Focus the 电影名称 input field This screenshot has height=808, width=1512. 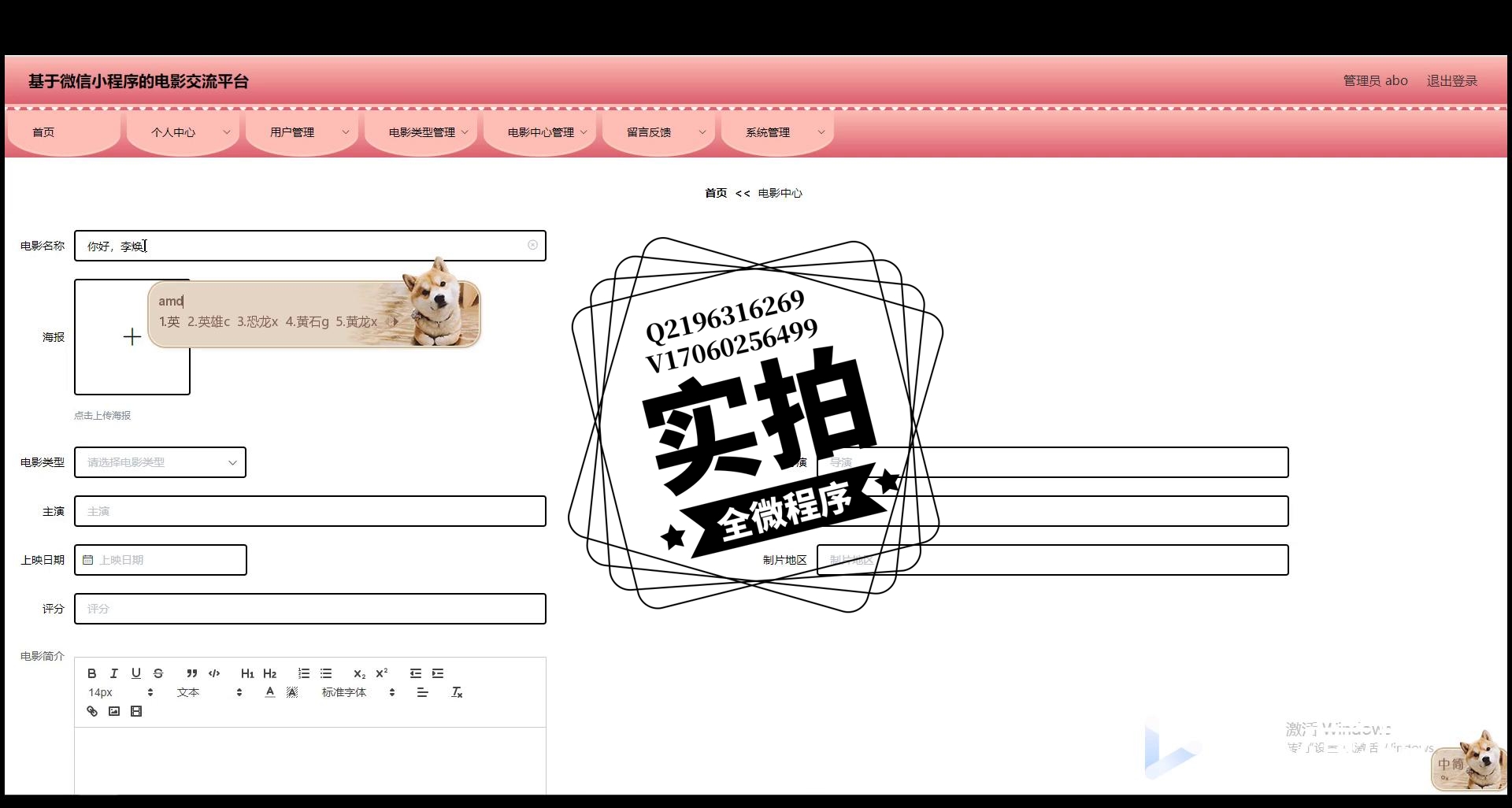pyautogui.click(x=310, y=246)
